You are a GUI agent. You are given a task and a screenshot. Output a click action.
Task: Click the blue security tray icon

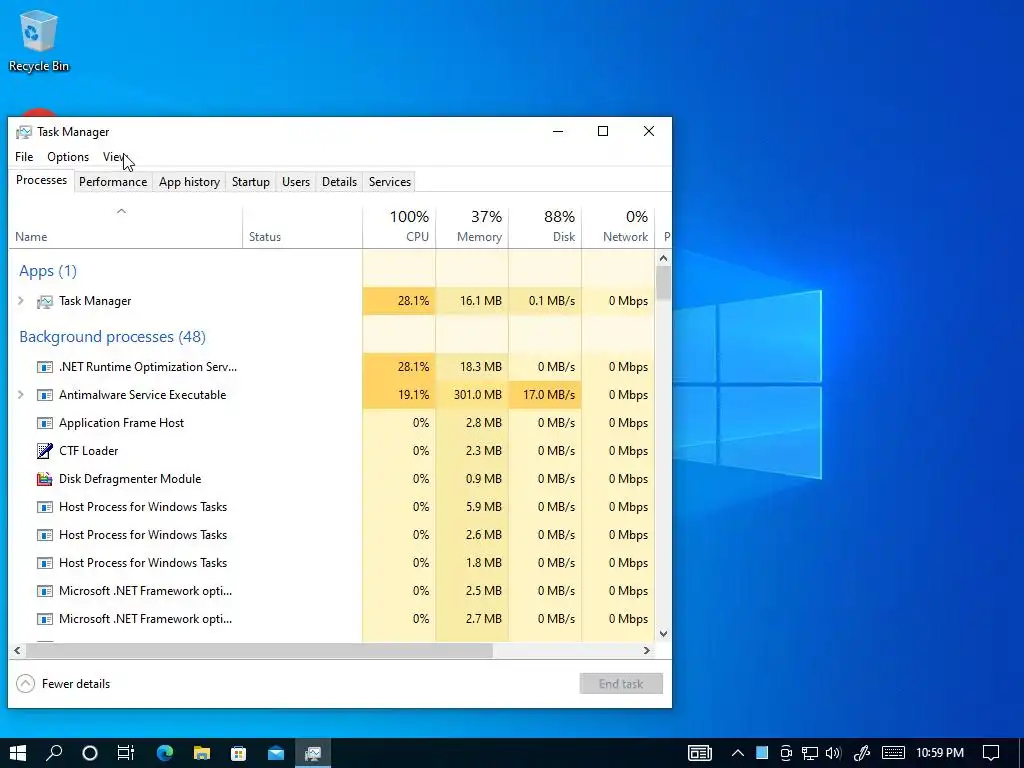point(762,753)
